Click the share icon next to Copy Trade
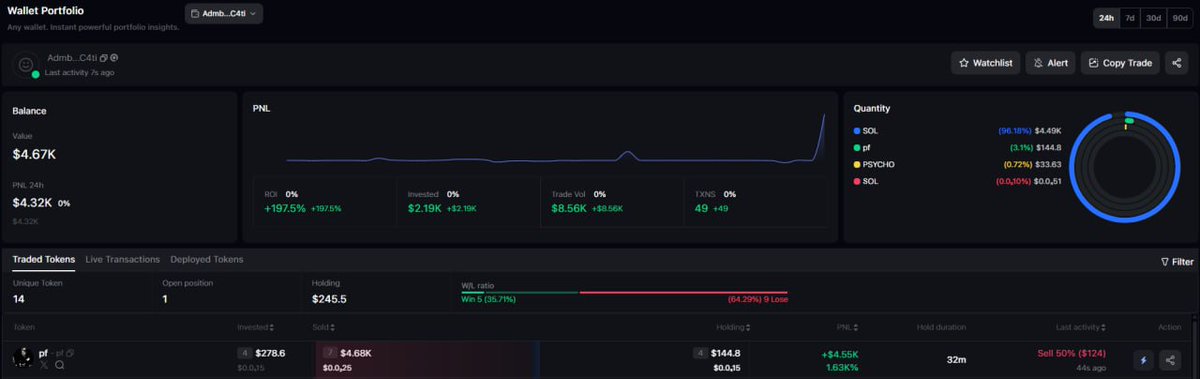Image resolution: width=1200 pixels, height=379 pixels. (1177, 63)
